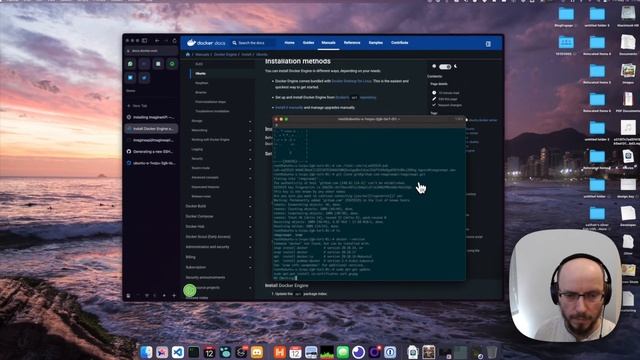Open the Home tab in docs header
This screenshot has height=360, width=640.
pyautogui.click(x=289, y=43)
